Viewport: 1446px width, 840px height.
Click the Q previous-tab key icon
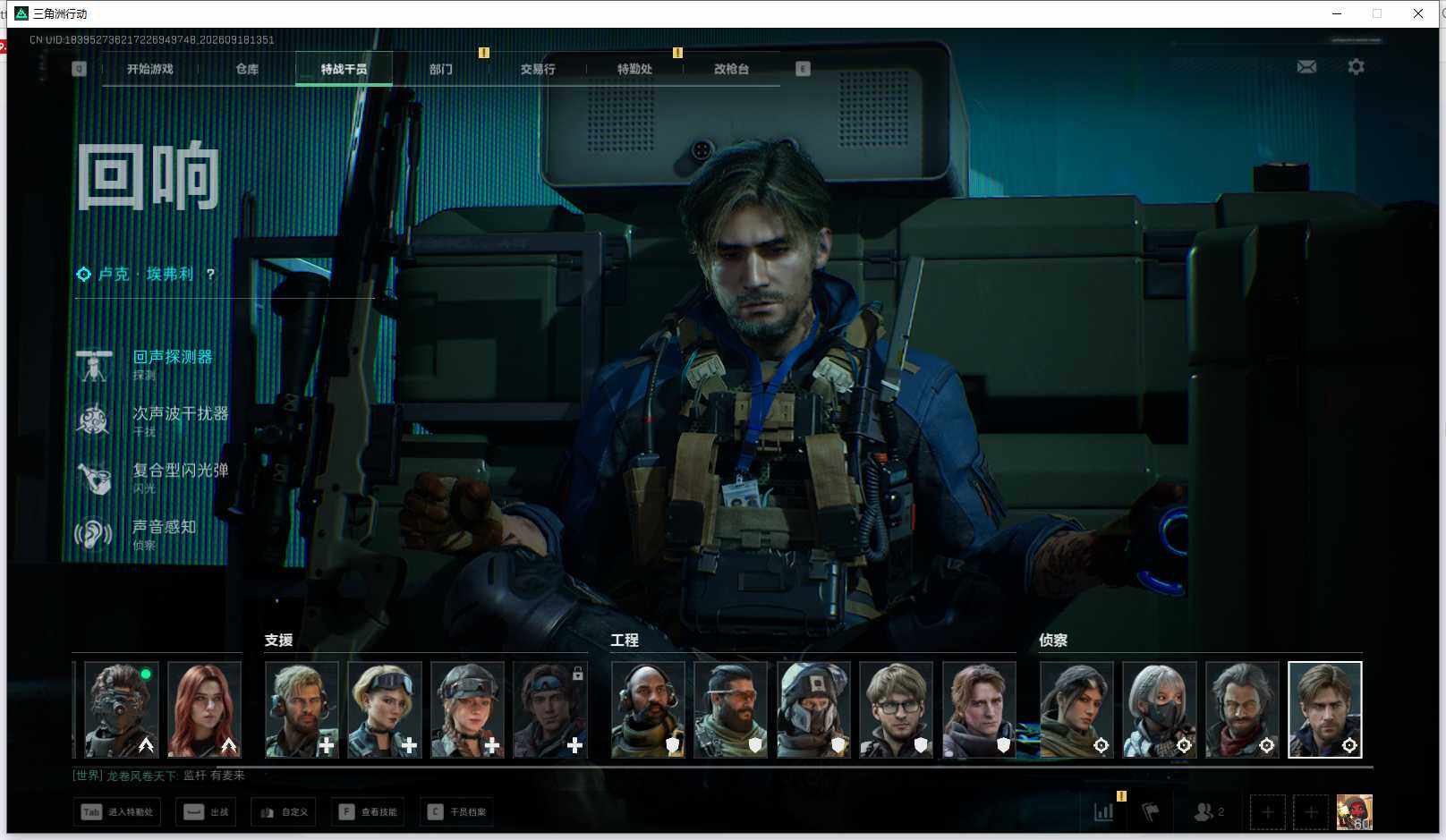[x=80, y=69]
